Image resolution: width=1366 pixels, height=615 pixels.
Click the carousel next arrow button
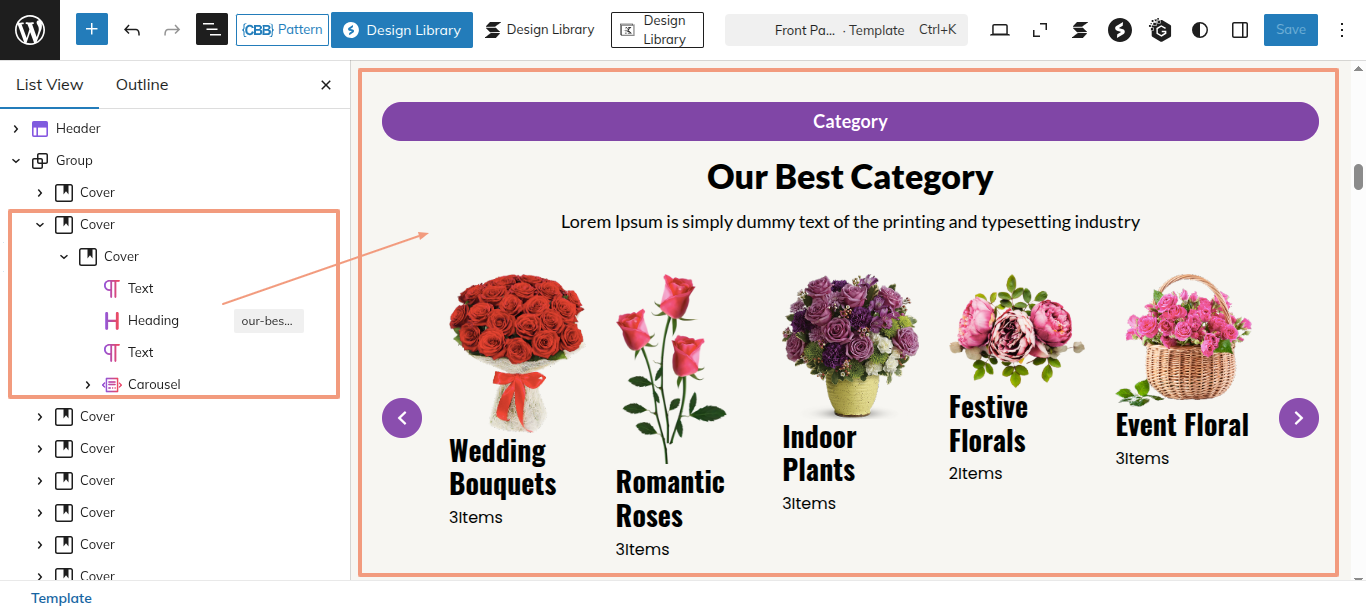1298,418
